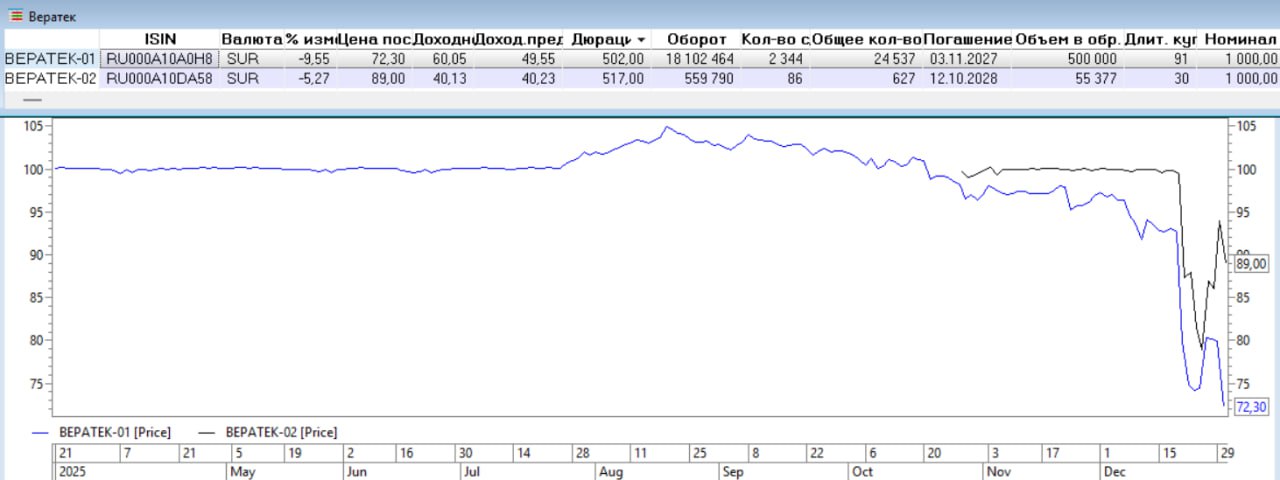The height and width of the screenshot is (480, 1280).
Task: Sort table by ISIN column header
Action: (x=159, y=39)
